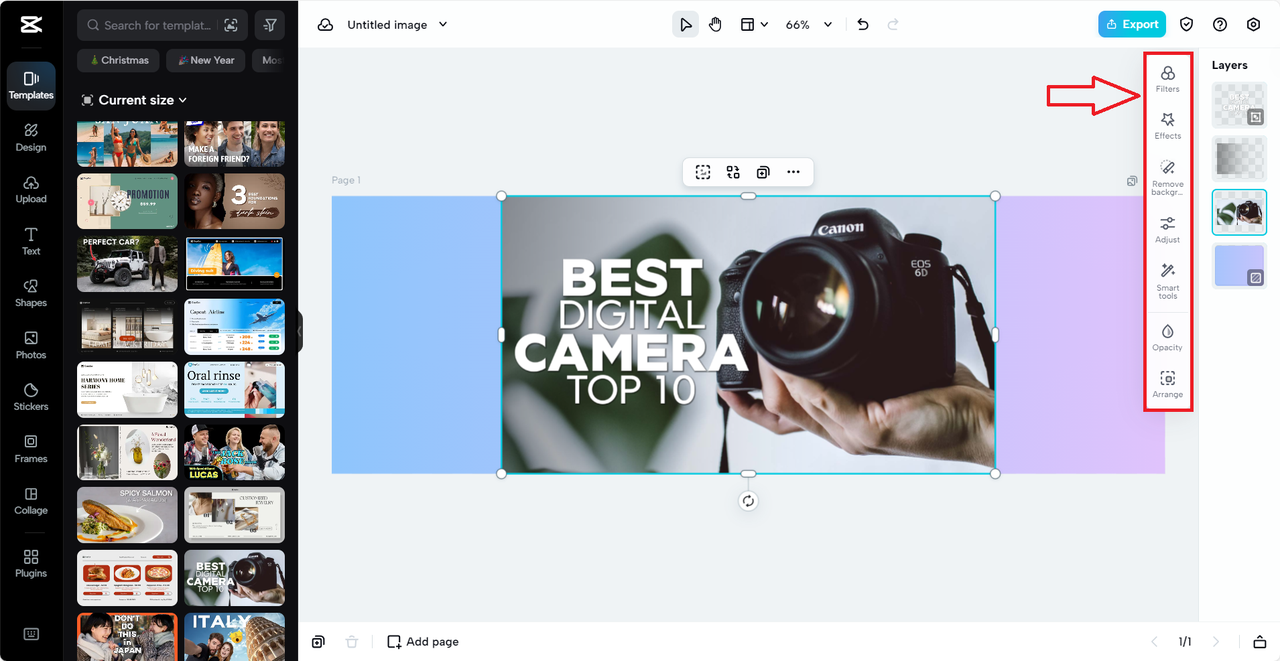The height and width of the screenshot is (661, 1280).
Task: Select the gray gradient layer thumbnail
Action: (1239, 158)
